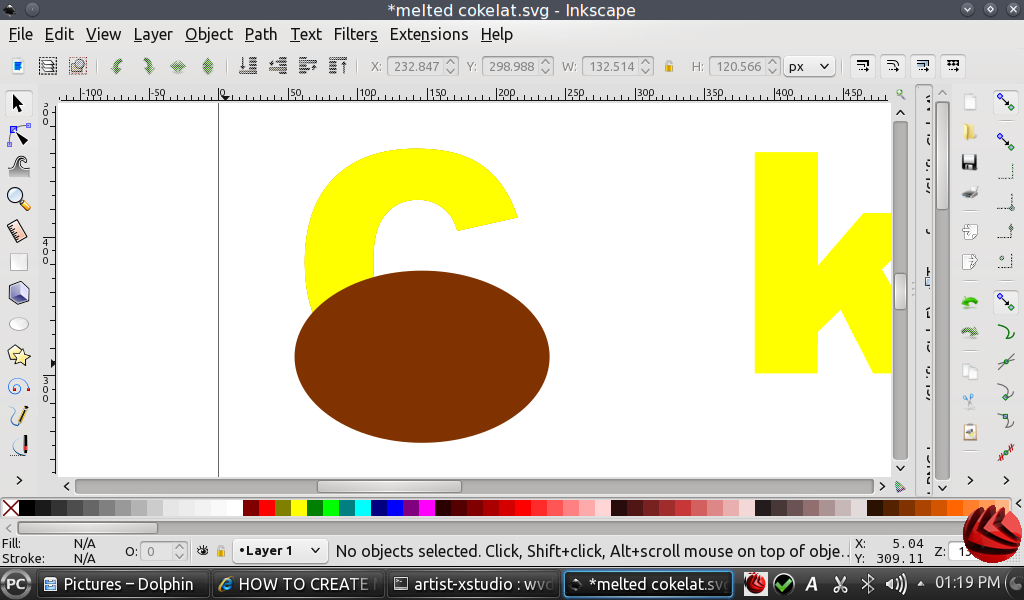Lower selection one step
The width and height of the screenshot is (1024, 600).
point(278,66)
